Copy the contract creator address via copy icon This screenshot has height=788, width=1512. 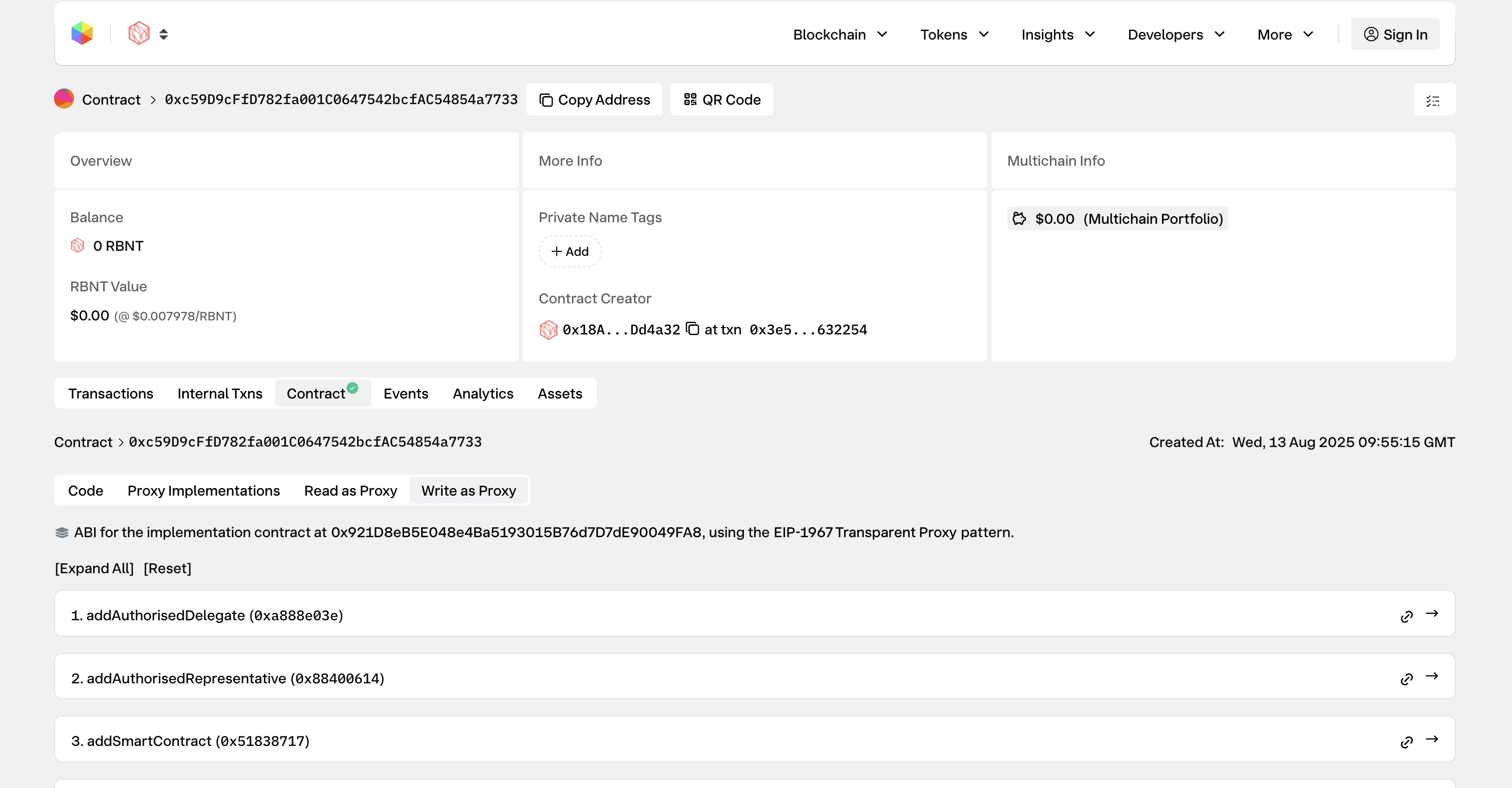click(694, 329)
